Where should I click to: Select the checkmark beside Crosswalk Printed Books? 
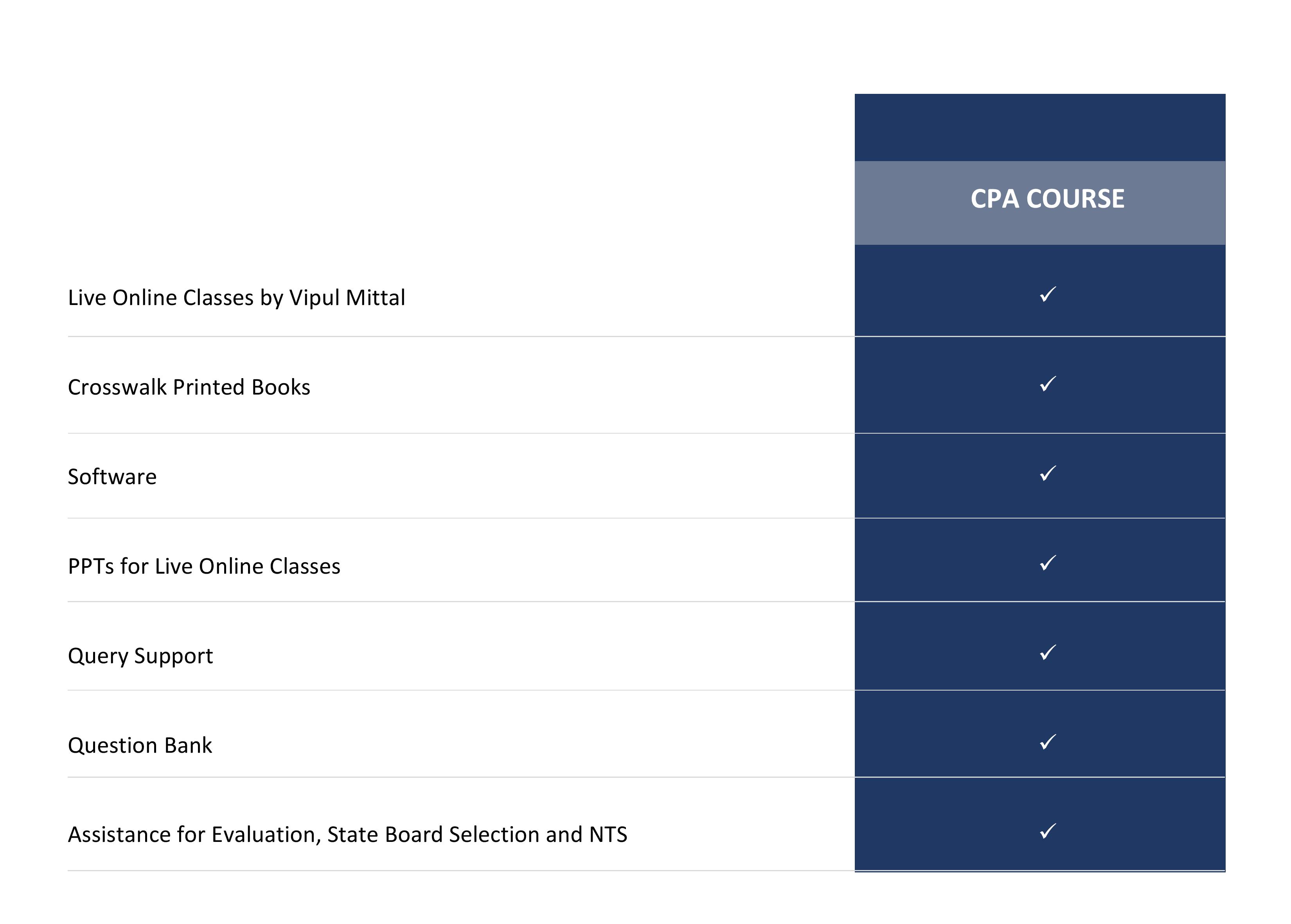1047,384
